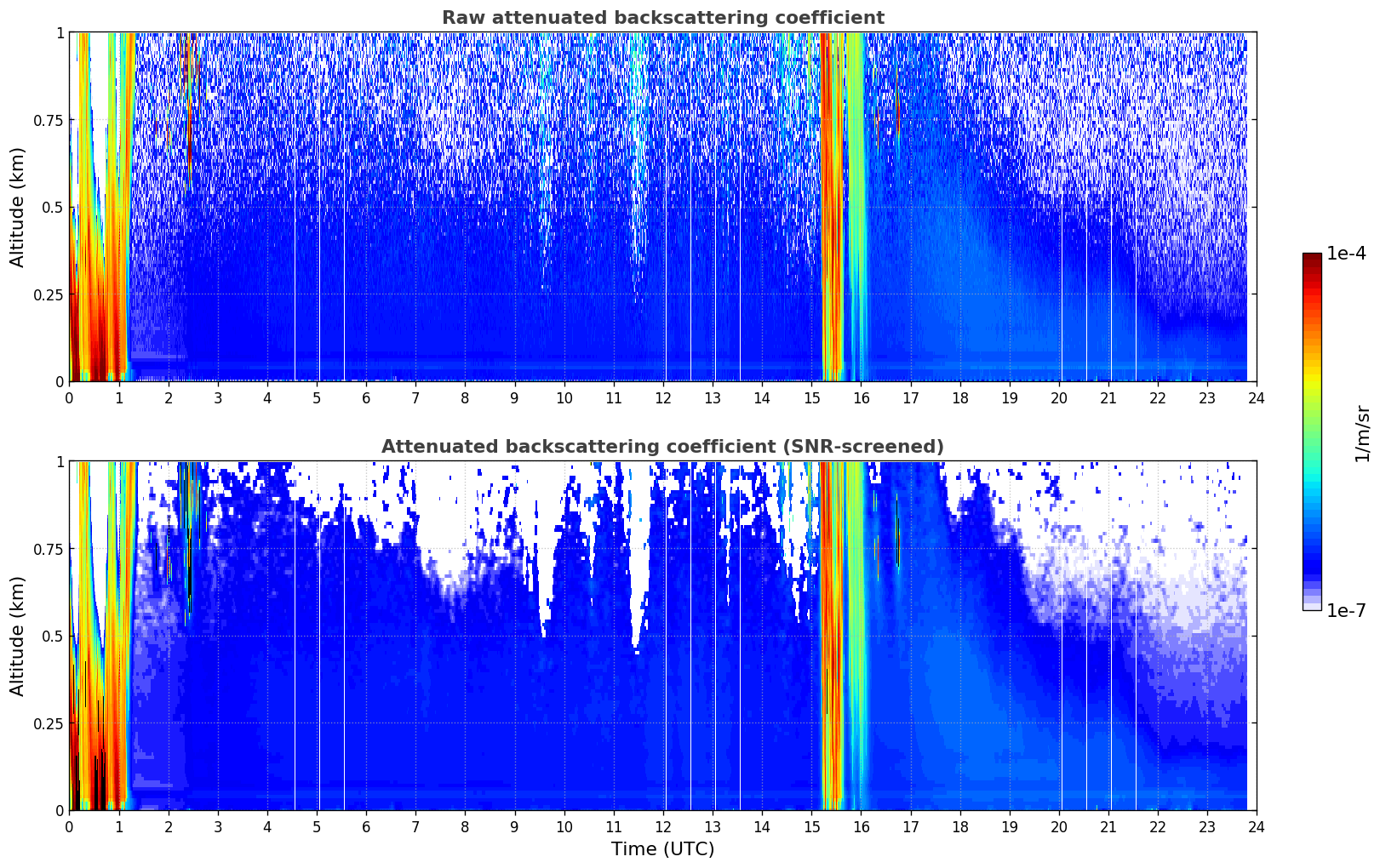Click the '0.75' altitude tick on SNR-screened plot
The height and width of the screenshot is (868, 1380).
[x=48, y=550]
